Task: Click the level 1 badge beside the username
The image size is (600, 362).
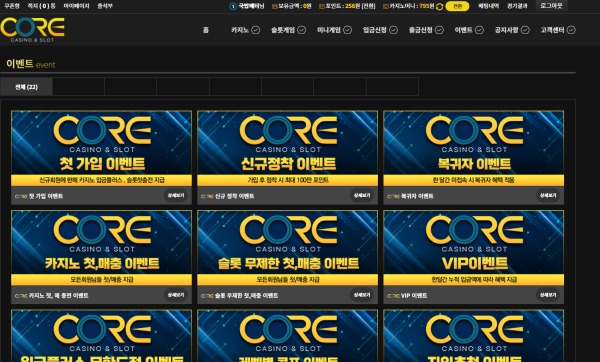Action: click(233, 6)
